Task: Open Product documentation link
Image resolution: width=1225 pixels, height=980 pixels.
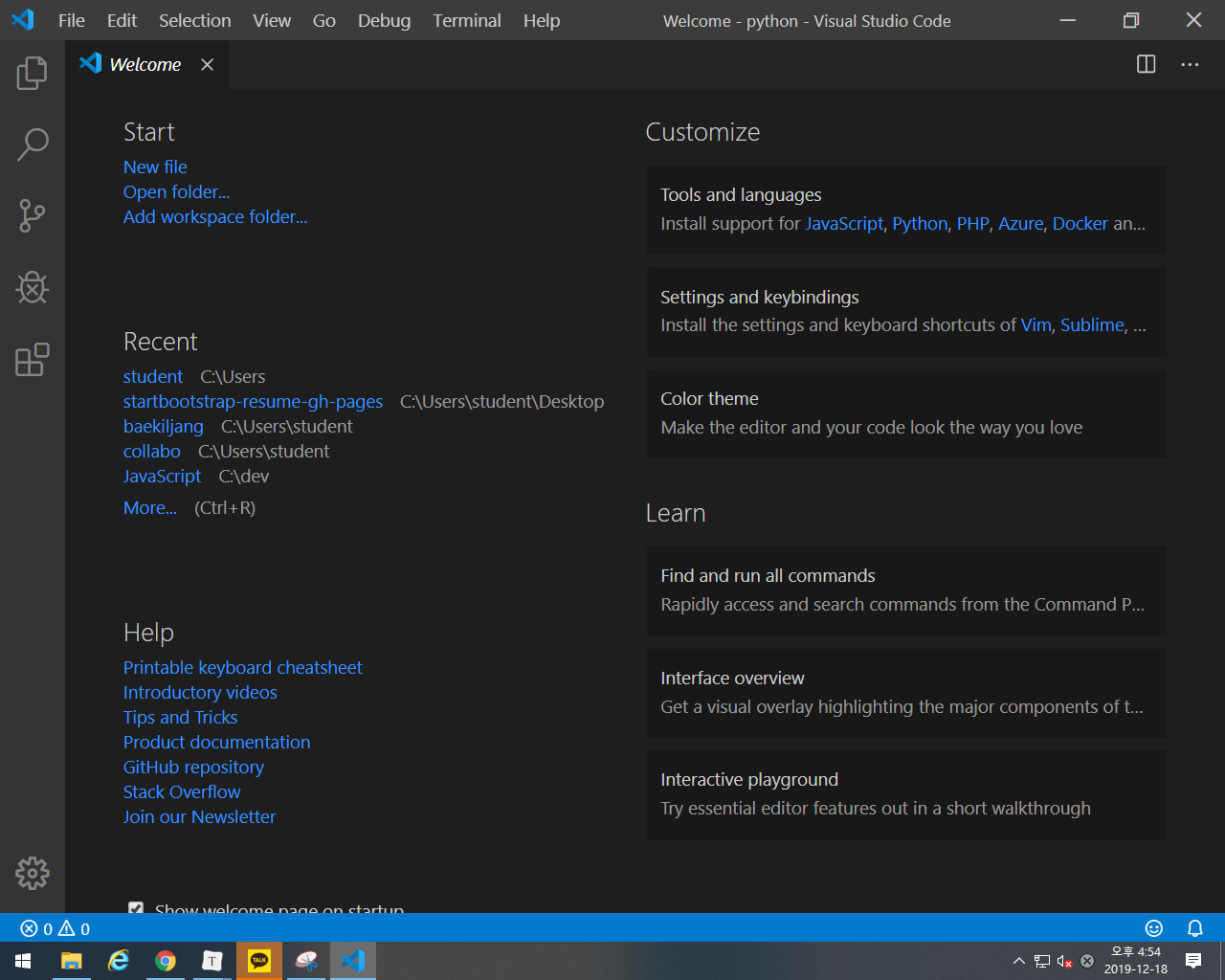Action: tap(217, 742)
